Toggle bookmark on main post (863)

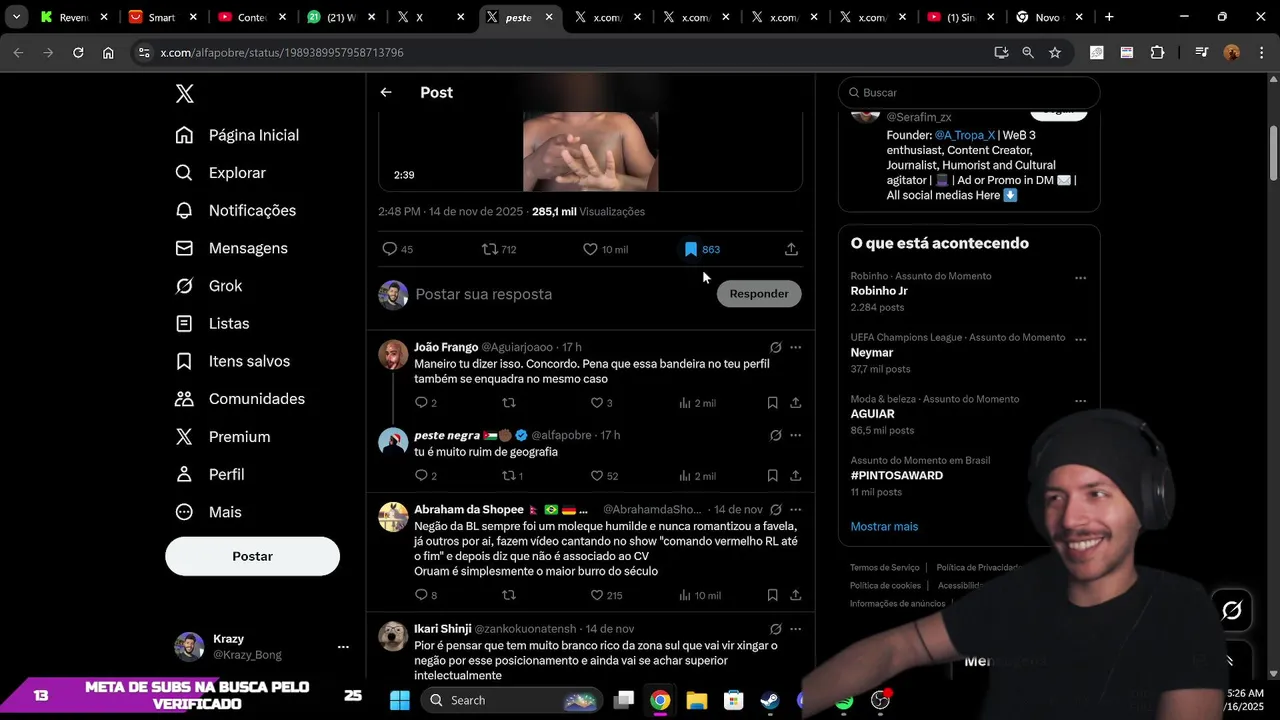click(x=701, y=249)
